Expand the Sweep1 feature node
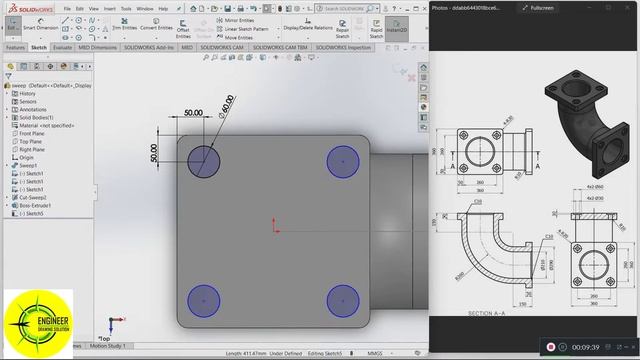Image resolution: width=640 pixels, height=360 pixels. 7,165
